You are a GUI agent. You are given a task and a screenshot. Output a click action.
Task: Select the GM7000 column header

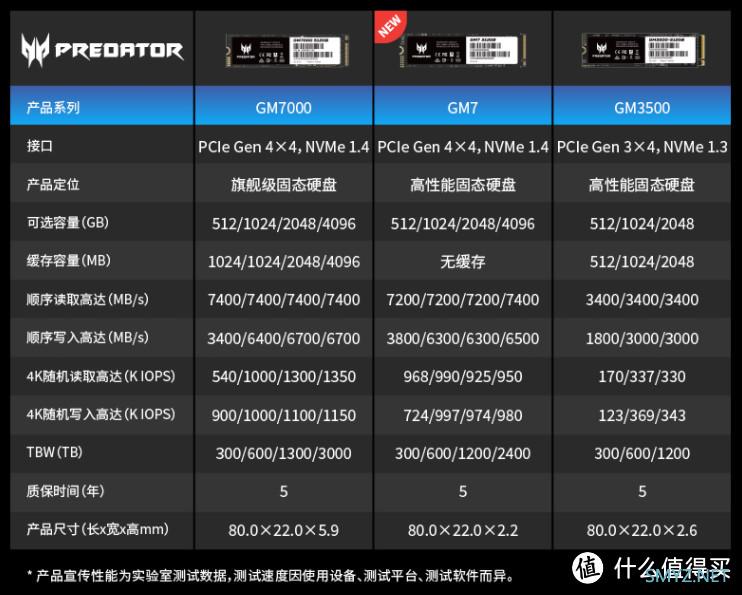tap(283, 108)
